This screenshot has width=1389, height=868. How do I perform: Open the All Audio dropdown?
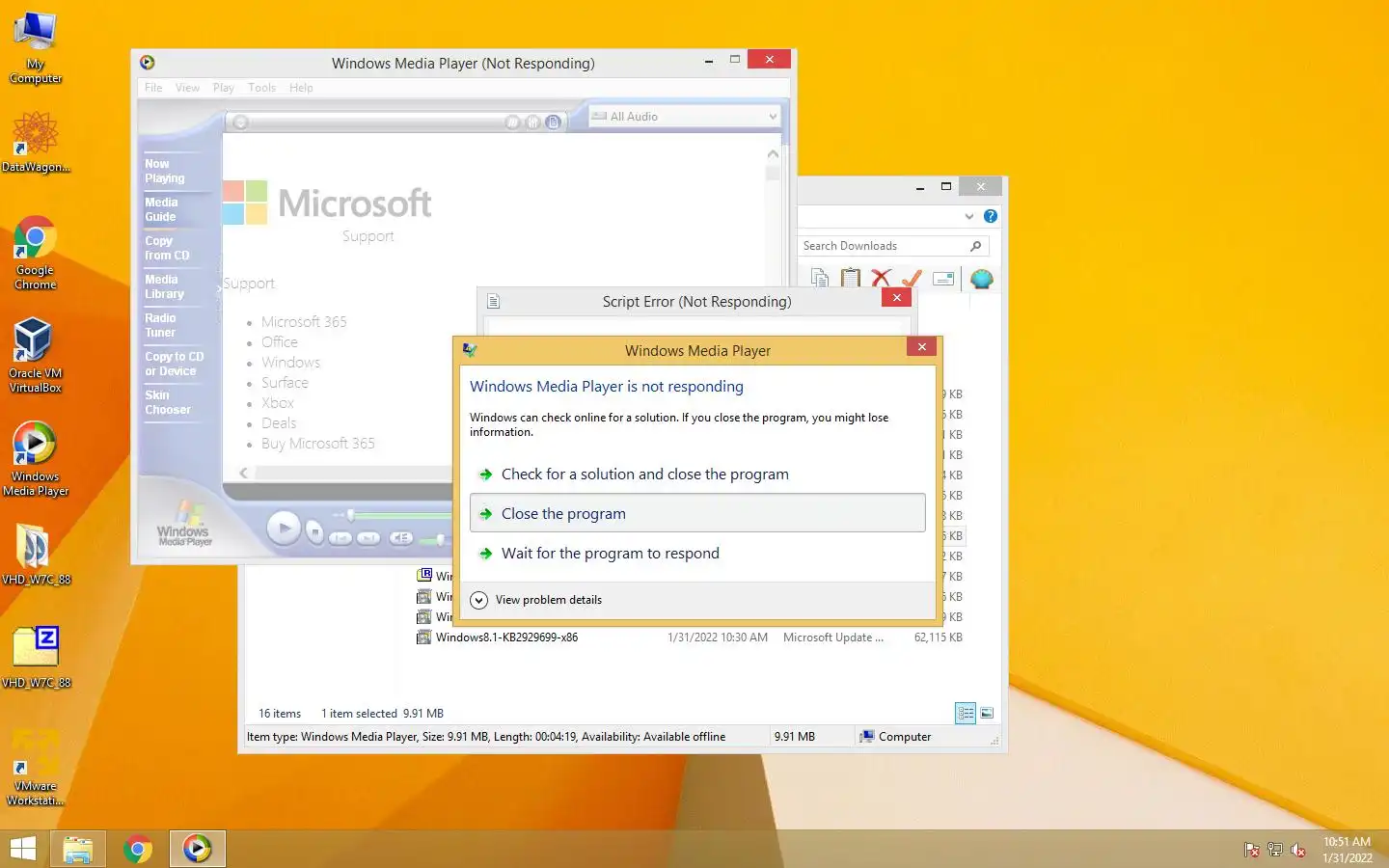click(x=685, y=117)
